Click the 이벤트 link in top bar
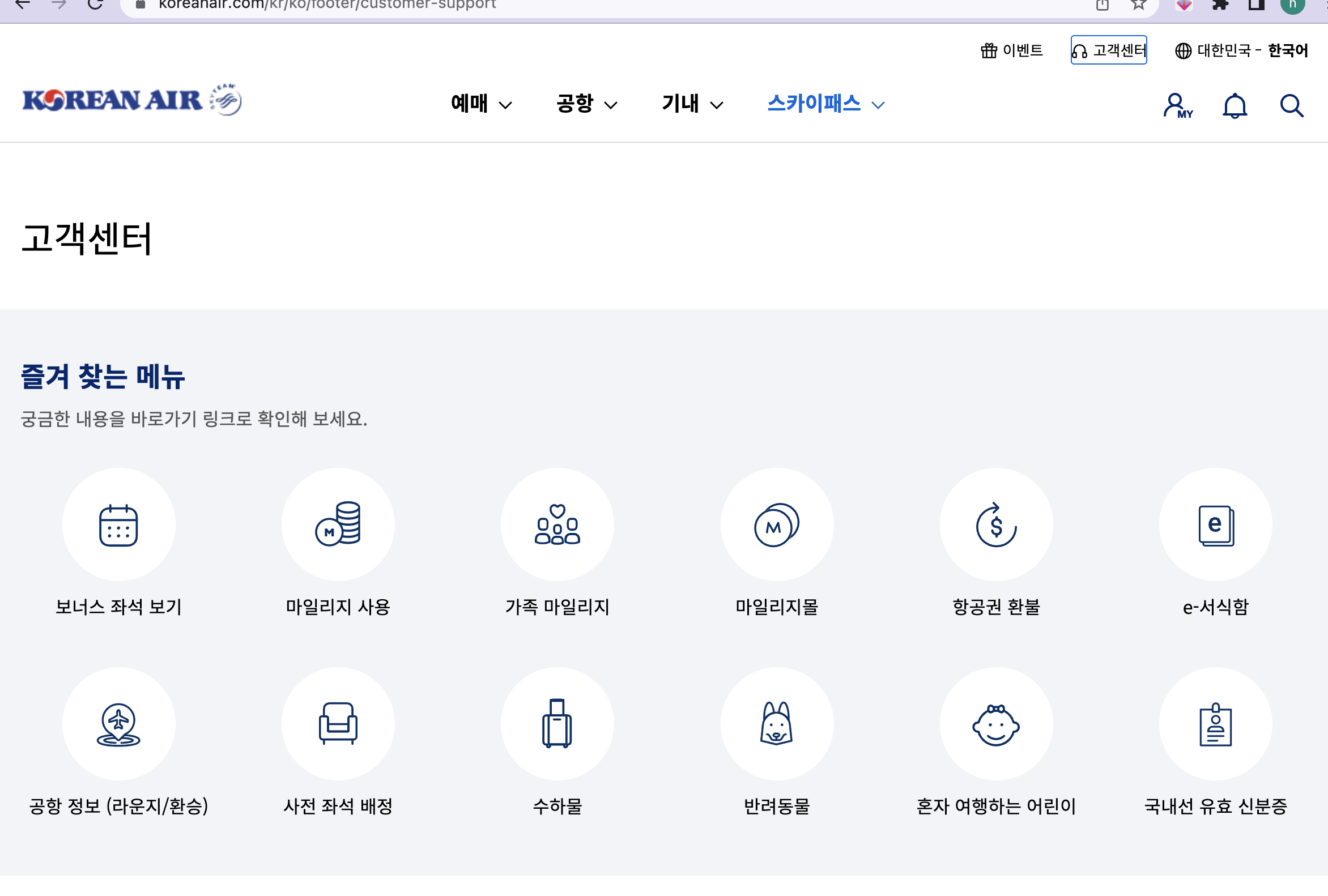This screenshot has height=896, width=1328. click(x=1011, y=50)
